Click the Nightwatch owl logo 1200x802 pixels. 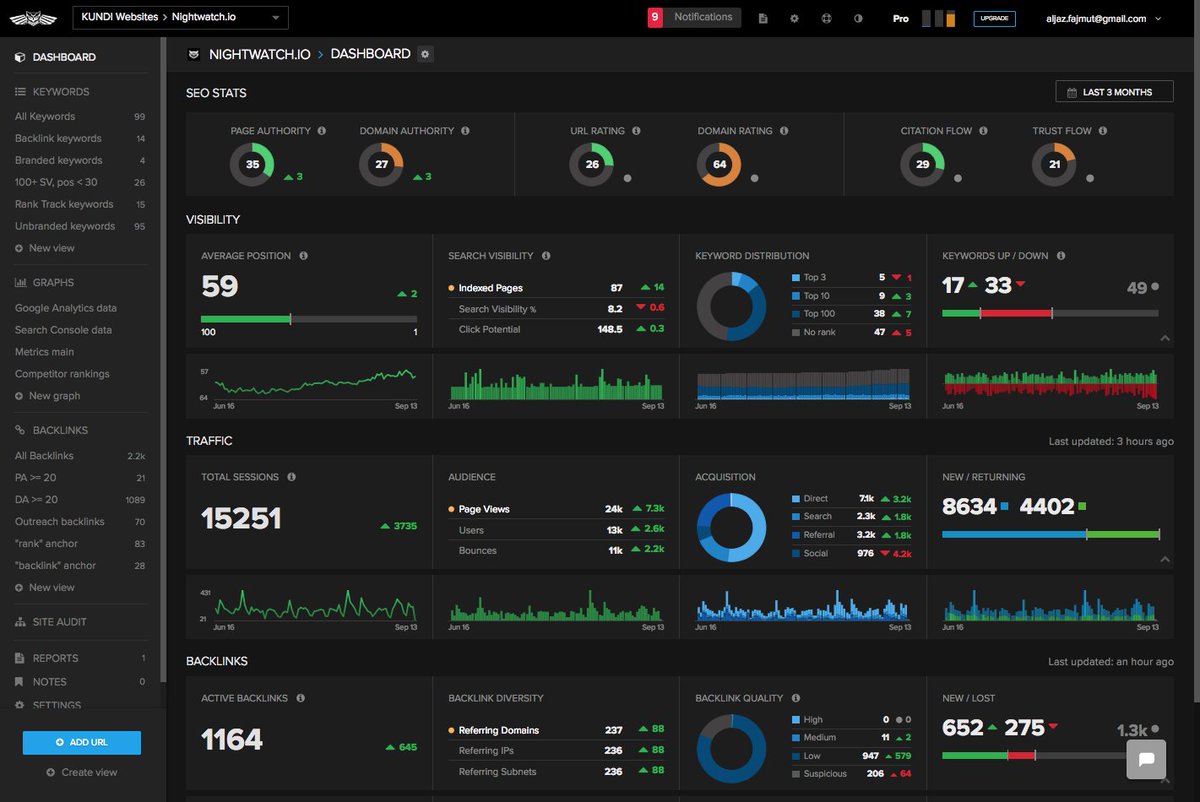tap(32, 17)
